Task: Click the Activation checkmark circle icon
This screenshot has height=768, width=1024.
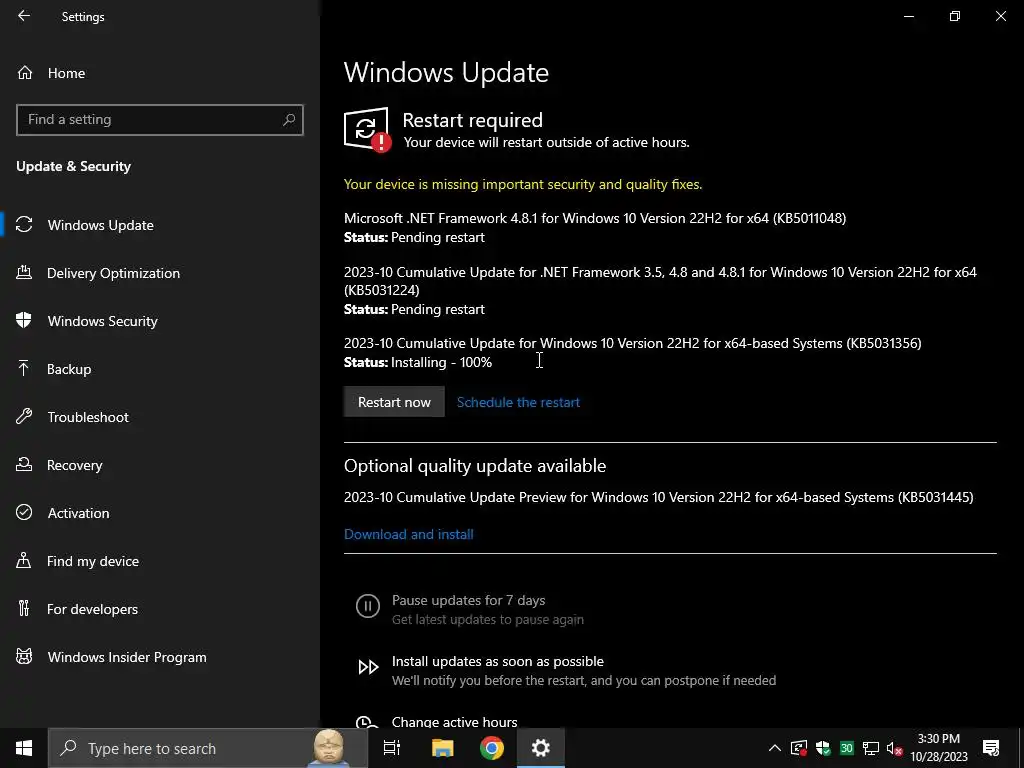Action: (x=24, y=512)
